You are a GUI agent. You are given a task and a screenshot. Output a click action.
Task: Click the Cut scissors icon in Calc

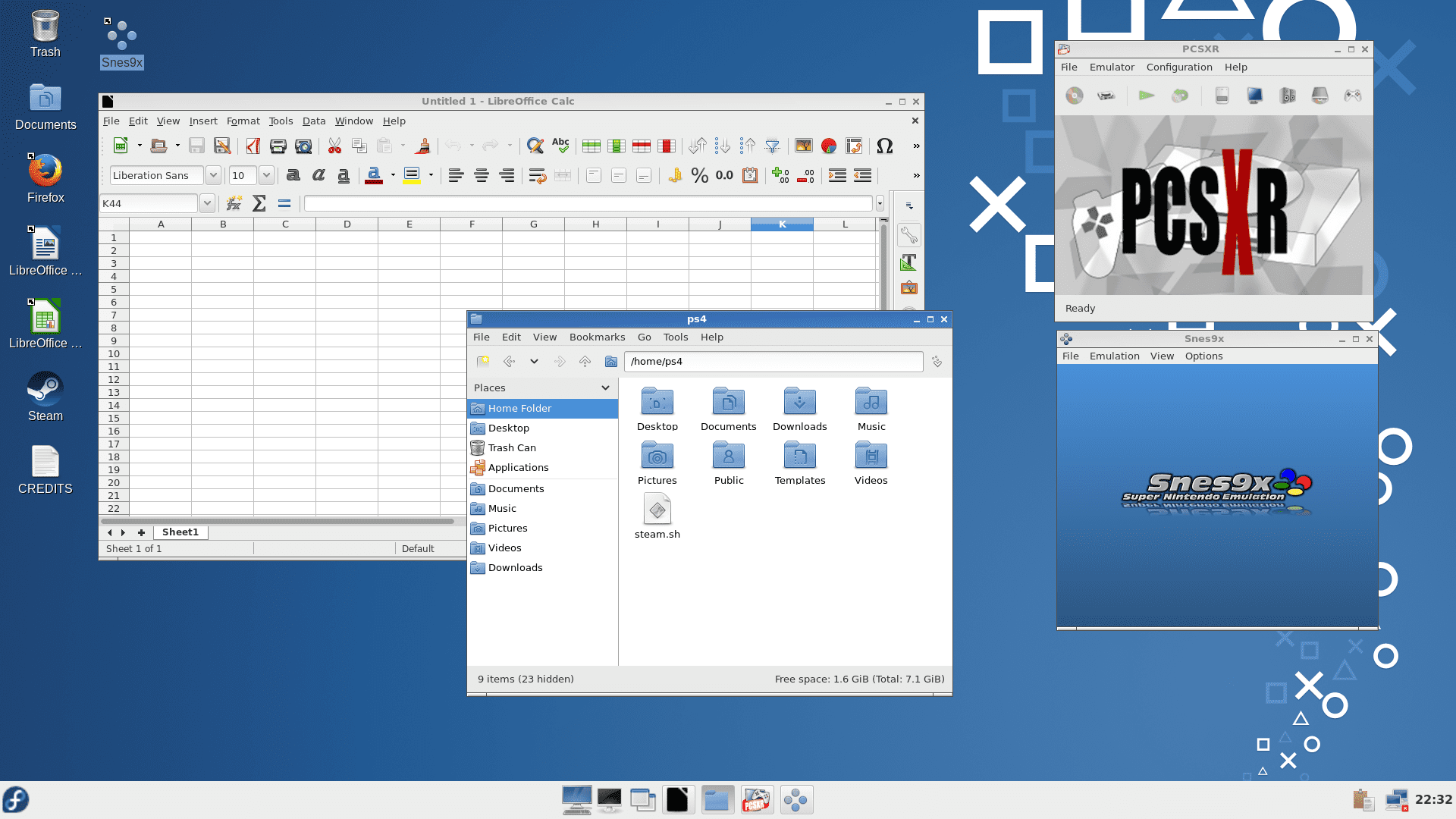click(334, 146)
